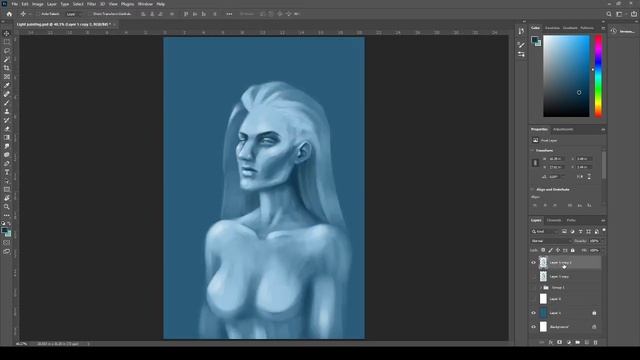This screenshot has height=360, width=640.
Task: Toggle visibility of Layer 5 copy 2
Action: tap(533, 262)
